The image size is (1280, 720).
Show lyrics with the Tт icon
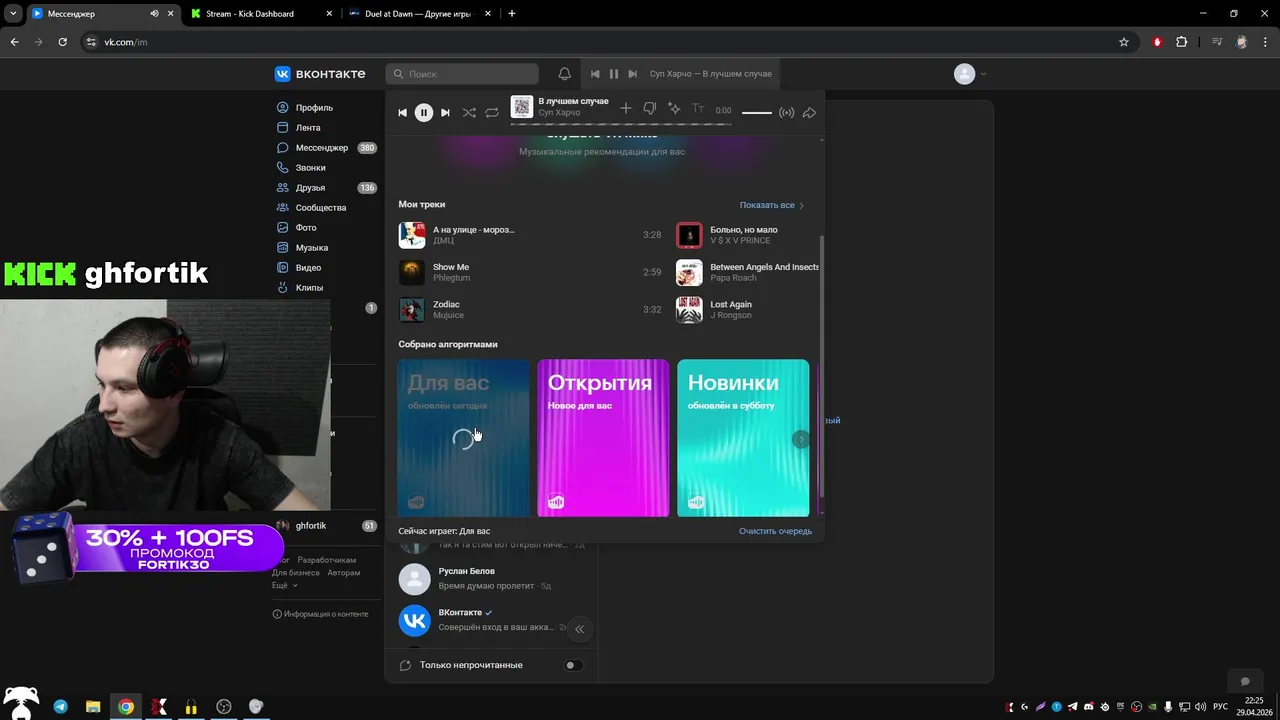(698, 108)
